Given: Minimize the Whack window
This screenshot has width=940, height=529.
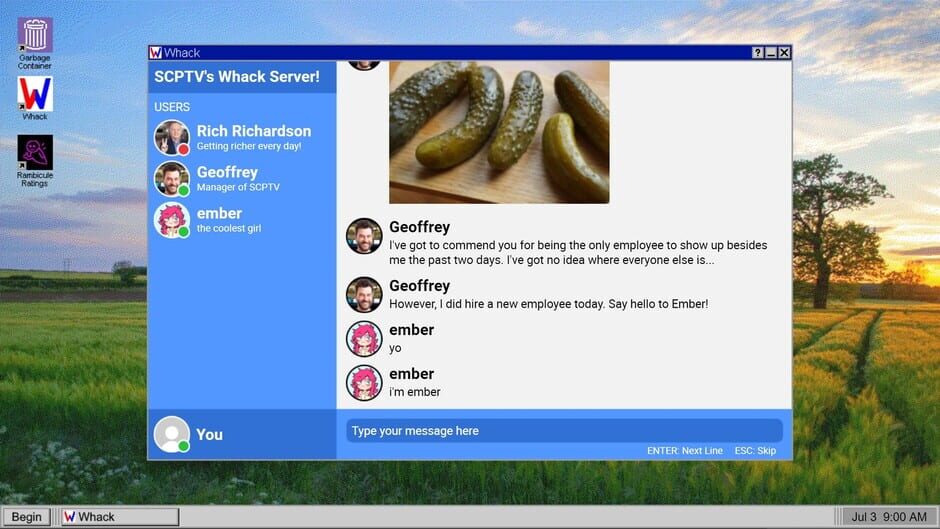Looking at the screenshot, I should tap(771, 53).
